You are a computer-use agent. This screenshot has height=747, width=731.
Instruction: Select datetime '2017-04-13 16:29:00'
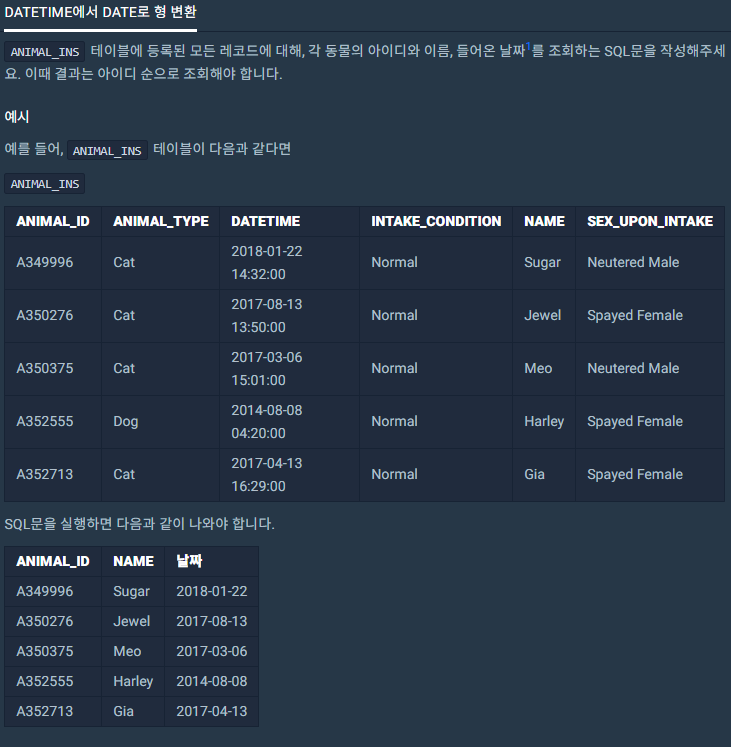pyautogui.click(x=267, y=474)
